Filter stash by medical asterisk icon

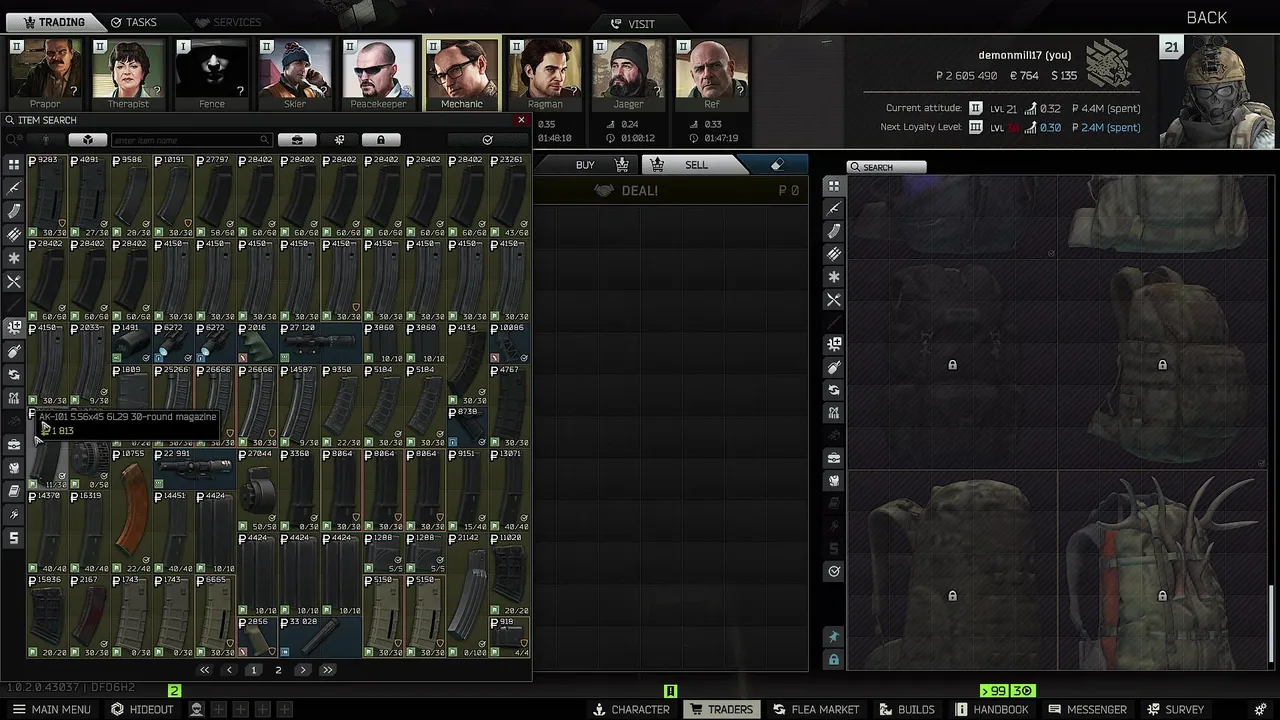point(834,277)
